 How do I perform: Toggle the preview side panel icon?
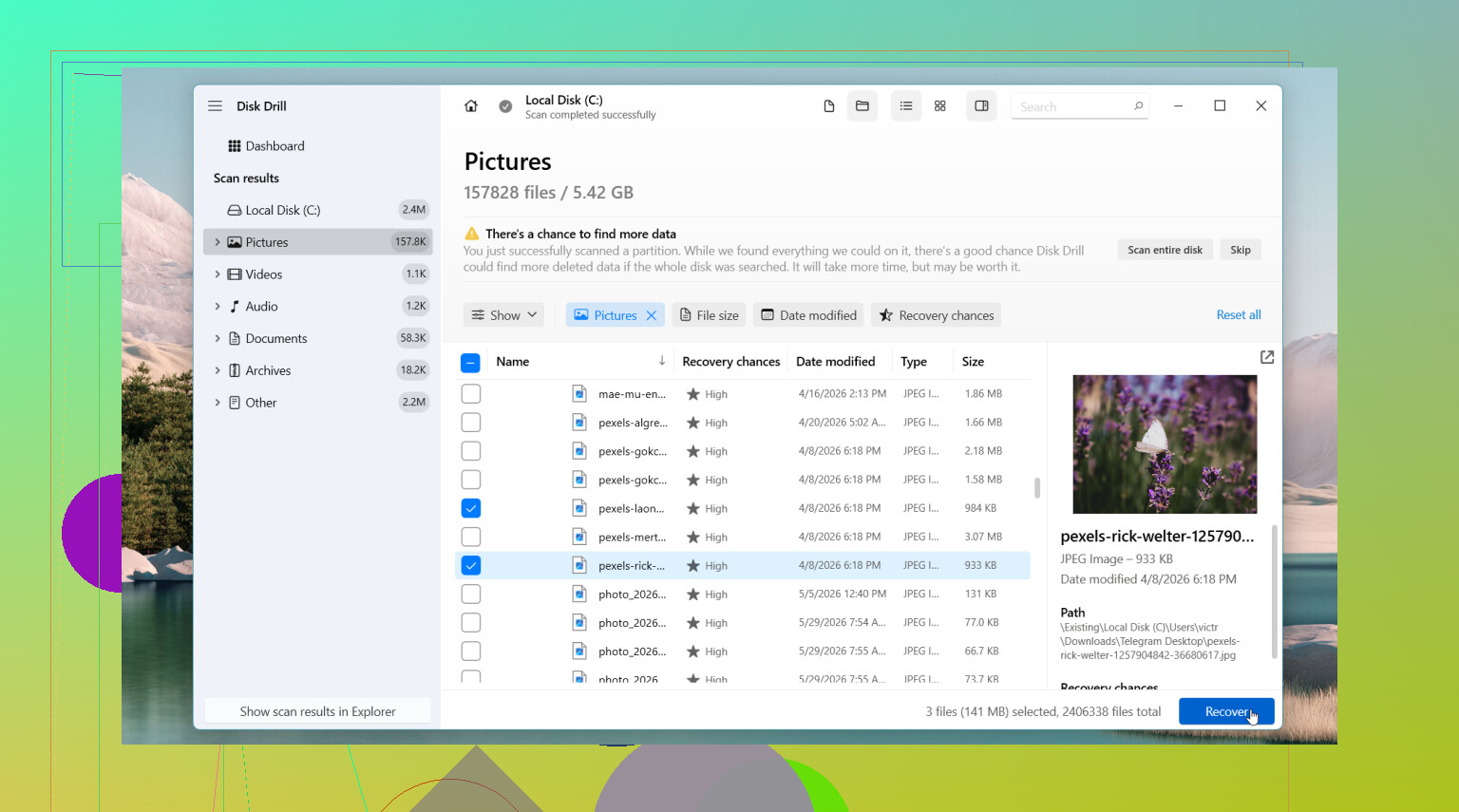(x=981, y=106)
